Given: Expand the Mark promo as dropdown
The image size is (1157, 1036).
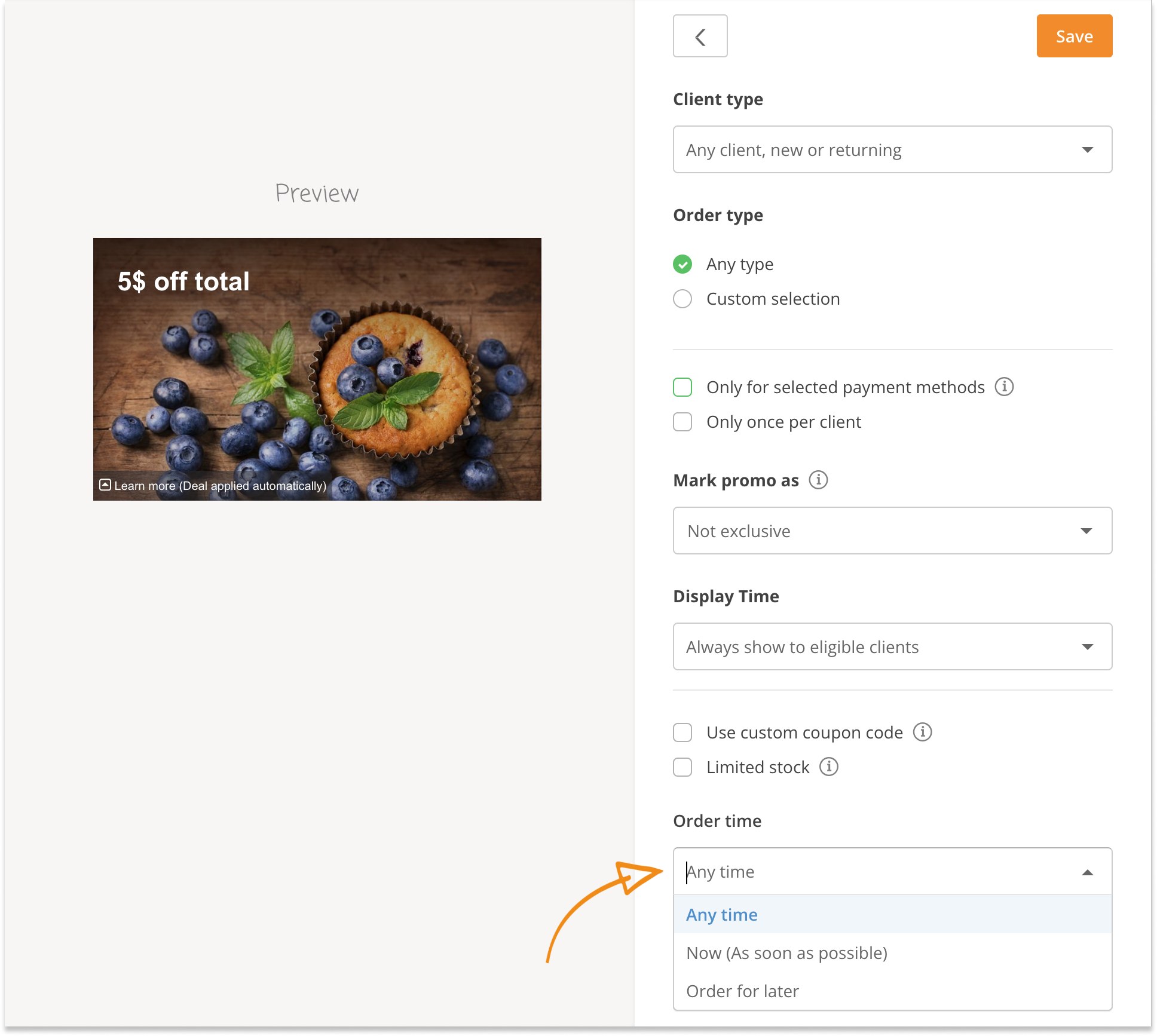Looking at the screenshot, I should 892,531.
